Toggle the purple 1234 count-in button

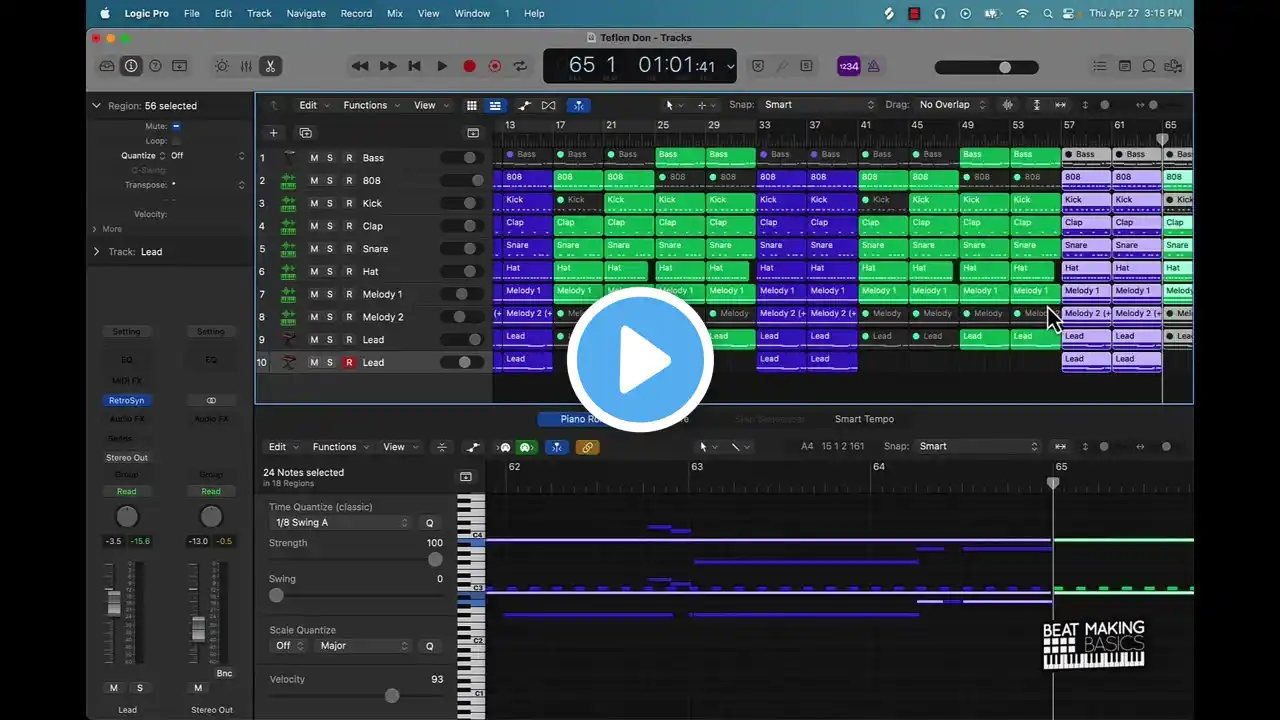tap(848, 66)
